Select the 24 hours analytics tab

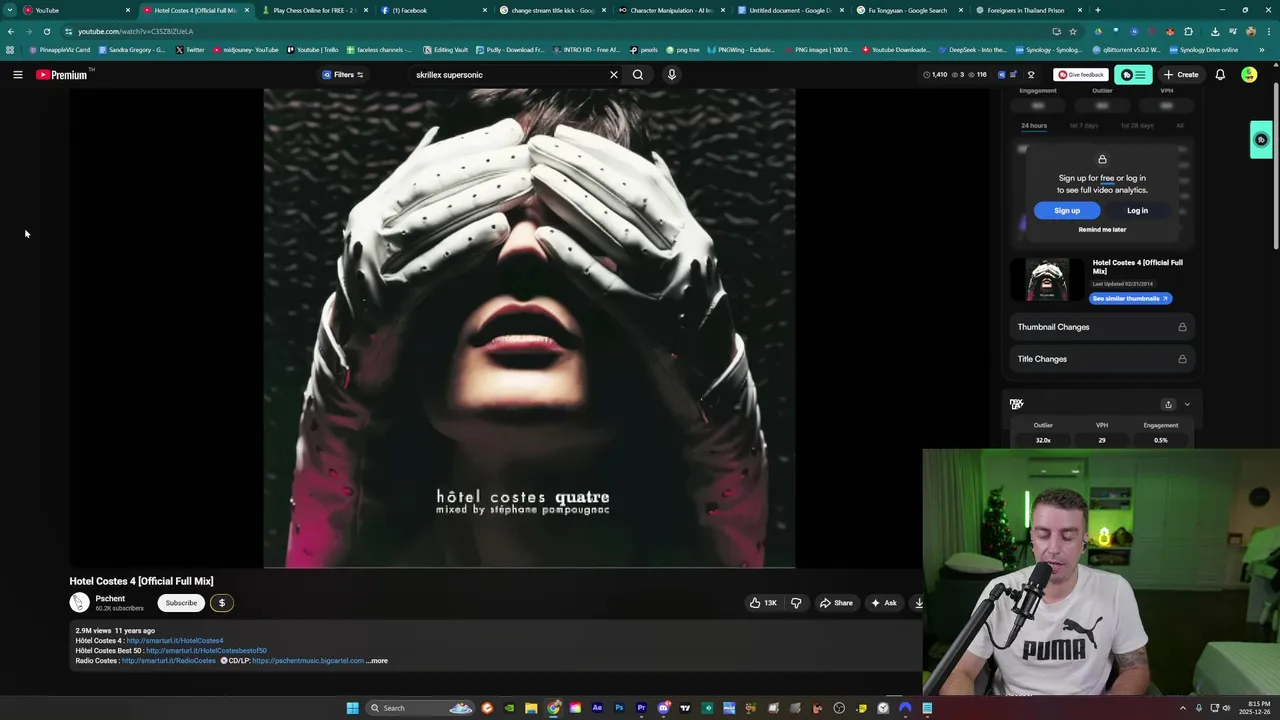1034,126
